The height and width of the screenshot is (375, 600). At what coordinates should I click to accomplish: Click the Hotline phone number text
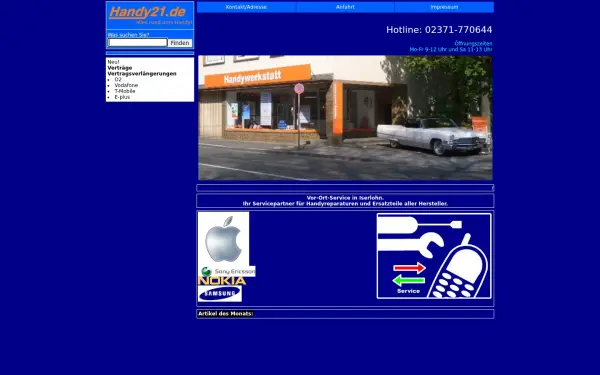pyautogui.click(x=439, y=29)
